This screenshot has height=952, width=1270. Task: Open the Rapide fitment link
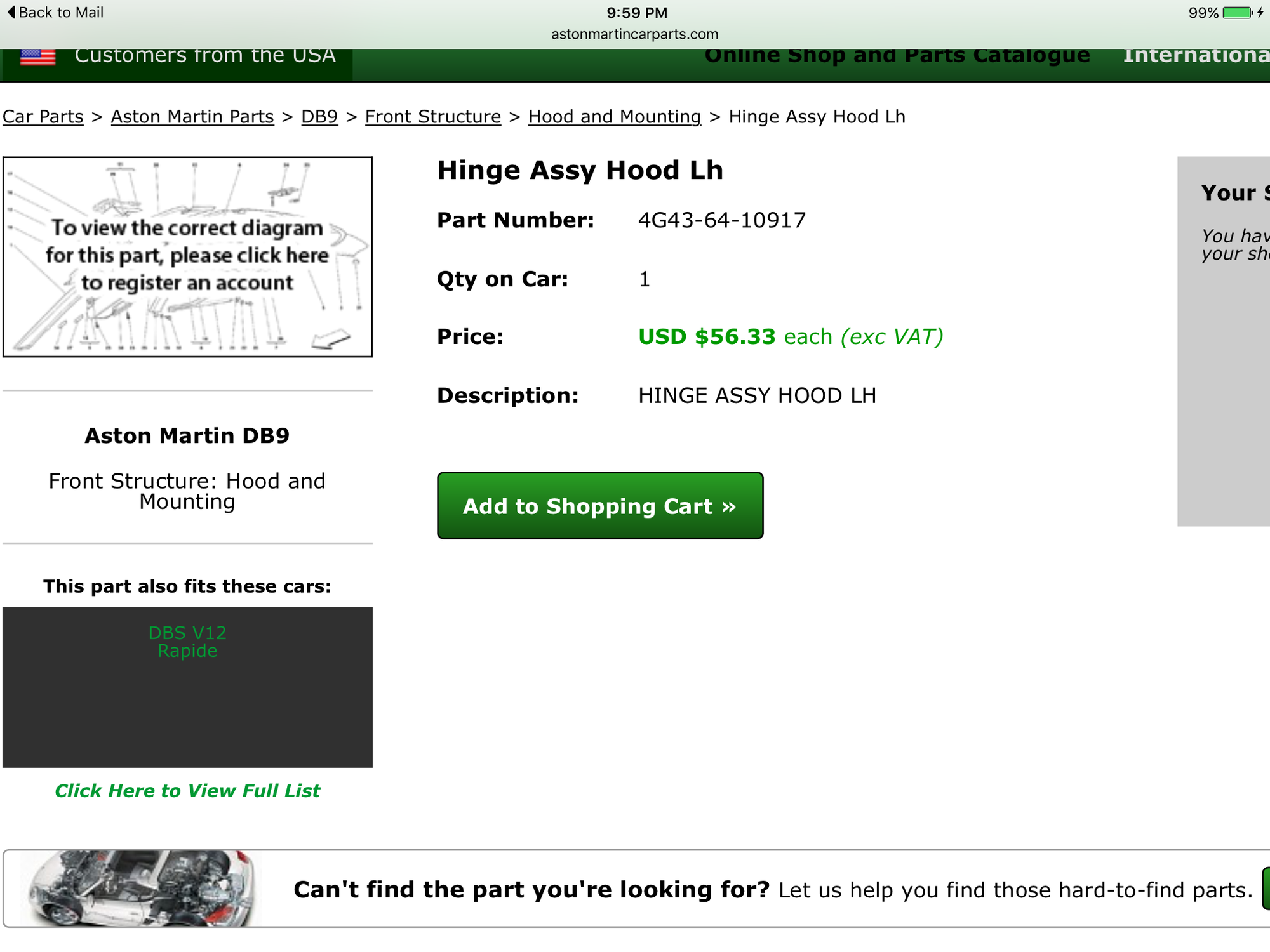(187, 651)
